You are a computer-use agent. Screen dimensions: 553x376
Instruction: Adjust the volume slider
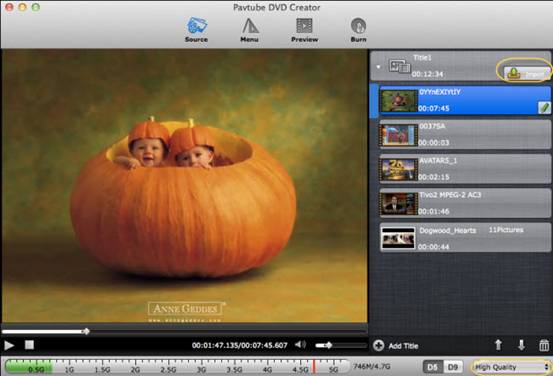pyautogui.click(x=340, y=345)
